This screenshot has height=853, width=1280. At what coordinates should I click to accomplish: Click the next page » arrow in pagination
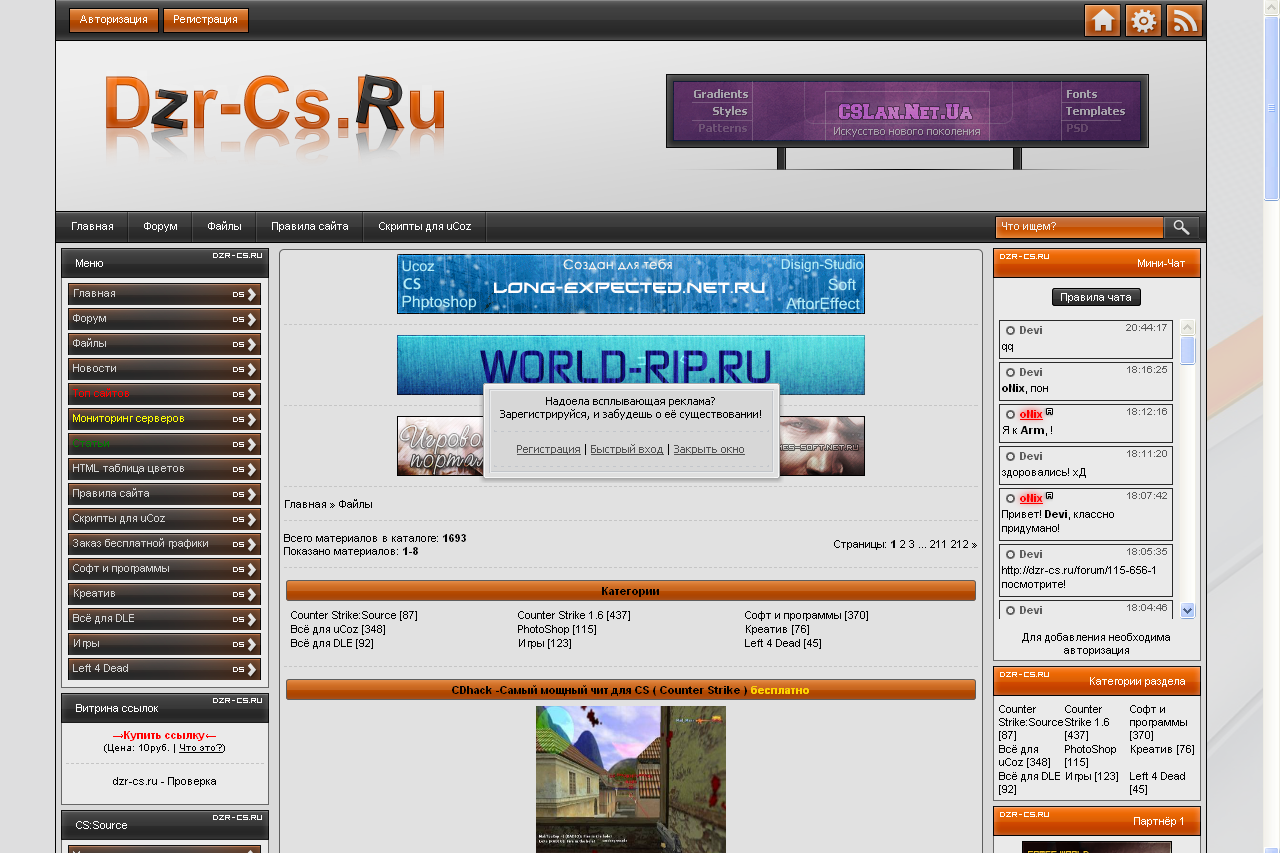click(974, 545)
